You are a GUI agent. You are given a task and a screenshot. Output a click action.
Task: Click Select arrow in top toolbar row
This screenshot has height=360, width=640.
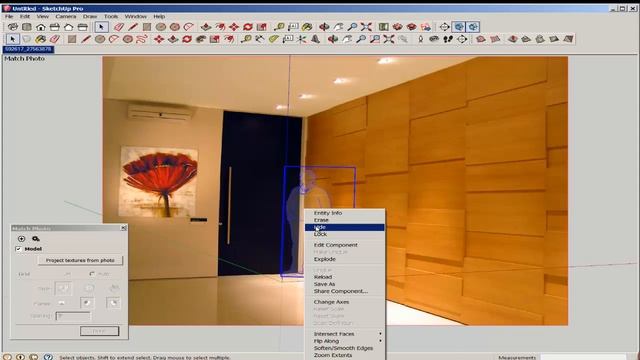tap(101, 27)
